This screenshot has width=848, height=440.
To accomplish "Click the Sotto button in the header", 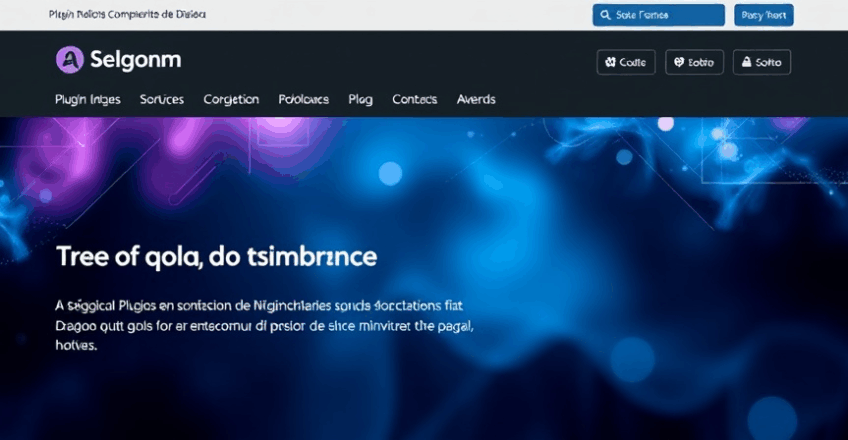I will (x=762, y=62).
